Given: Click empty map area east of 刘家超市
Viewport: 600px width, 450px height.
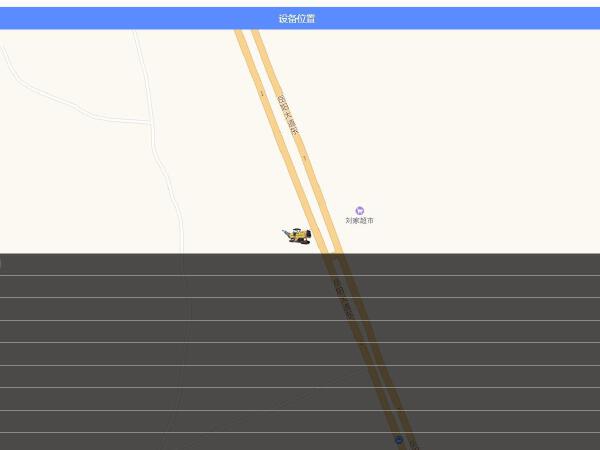Looking at the screenshot, I should coord(478,214).
